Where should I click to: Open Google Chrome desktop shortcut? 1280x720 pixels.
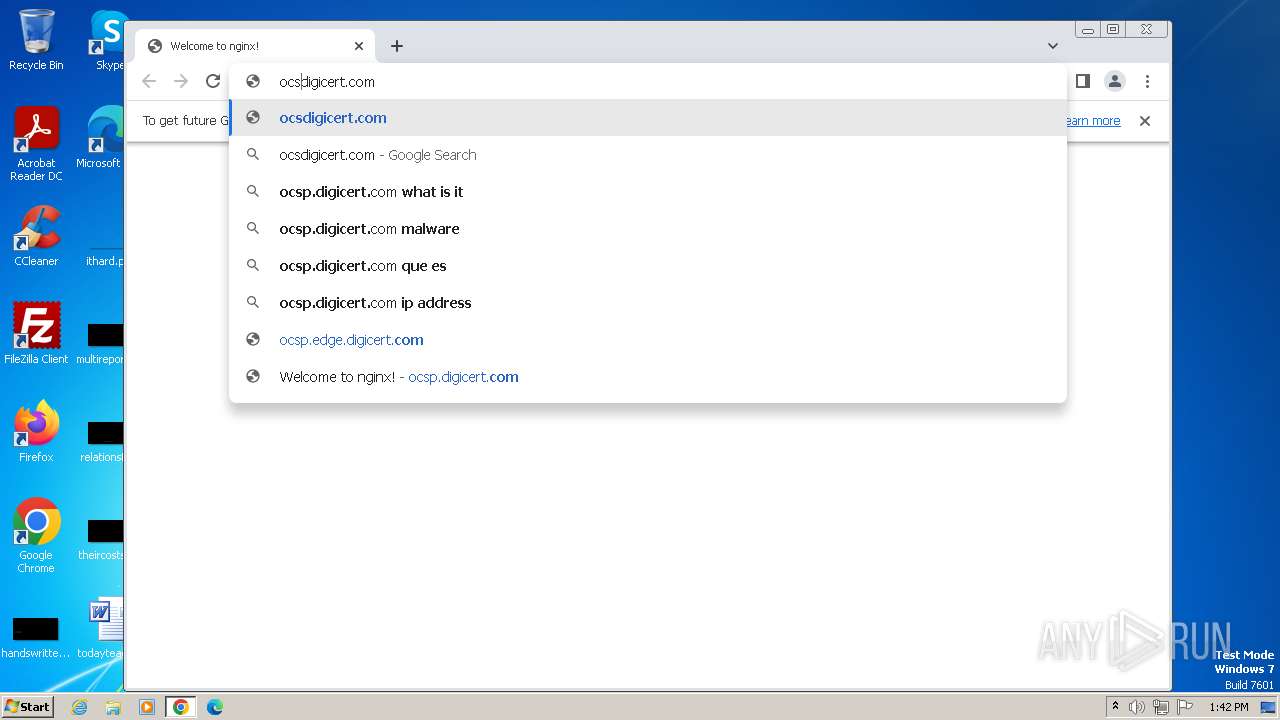[36, 536]
